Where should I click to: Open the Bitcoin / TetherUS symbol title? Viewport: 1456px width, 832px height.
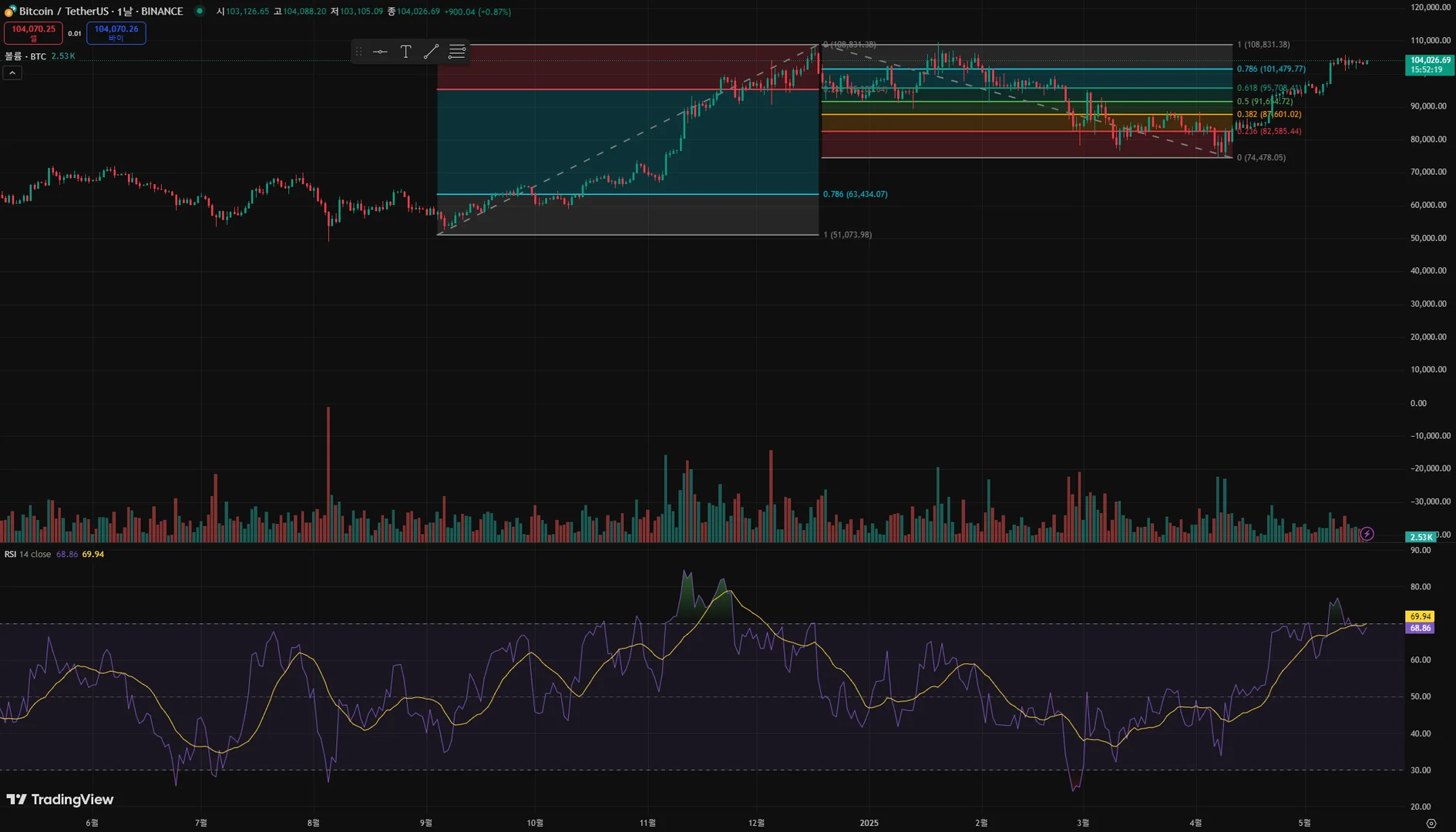coord(101,12)
